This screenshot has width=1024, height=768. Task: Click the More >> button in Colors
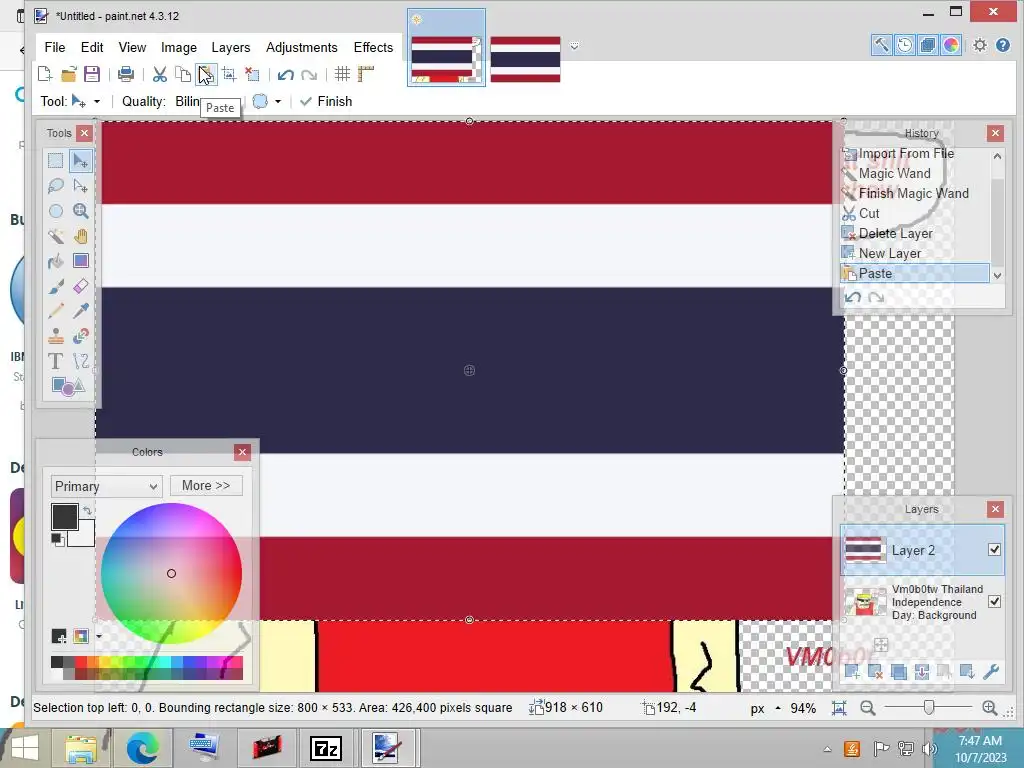tap(206, 485)
